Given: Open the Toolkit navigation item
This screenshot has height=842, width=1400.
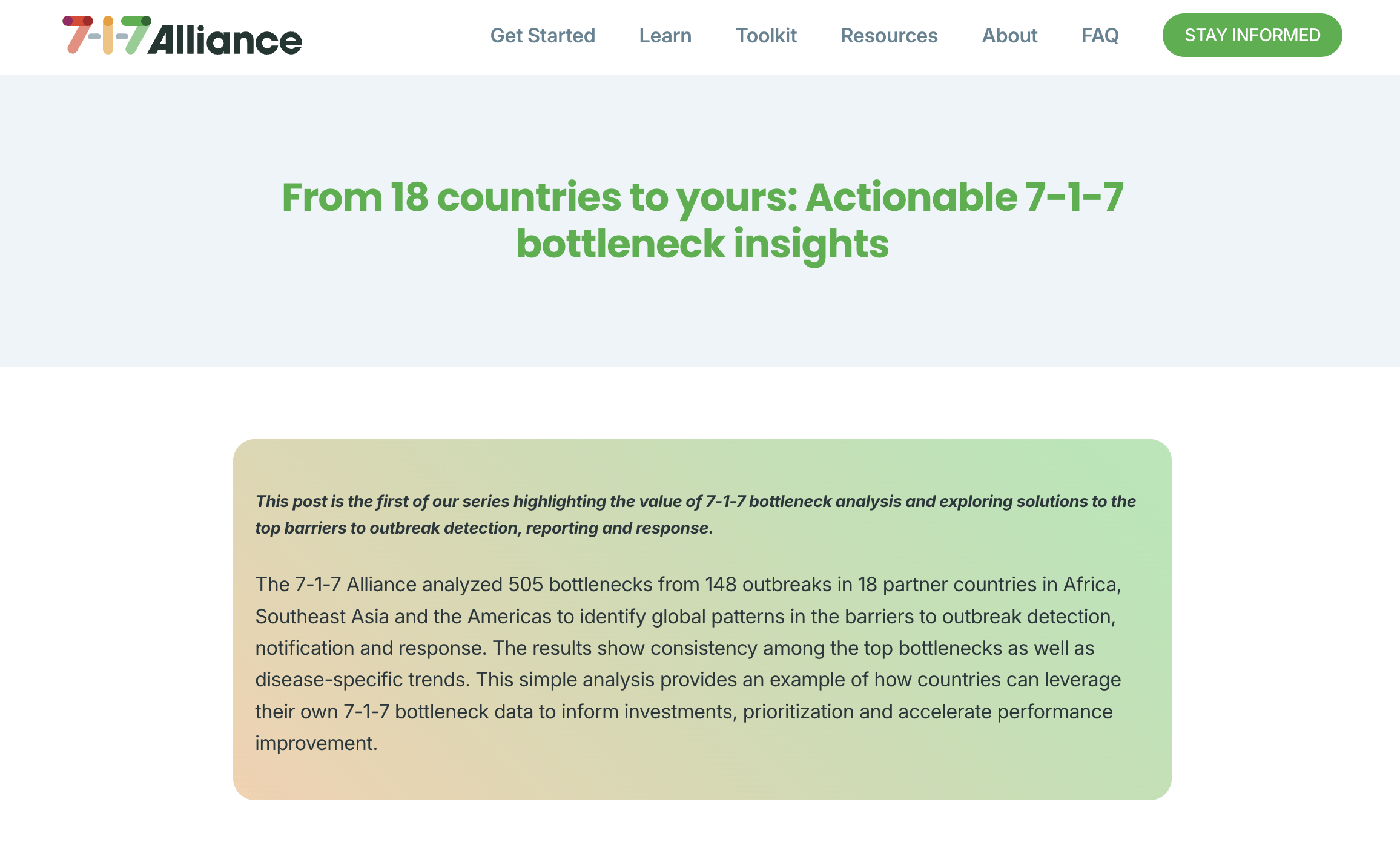Looking at the screenshot, I should [766, 36].
